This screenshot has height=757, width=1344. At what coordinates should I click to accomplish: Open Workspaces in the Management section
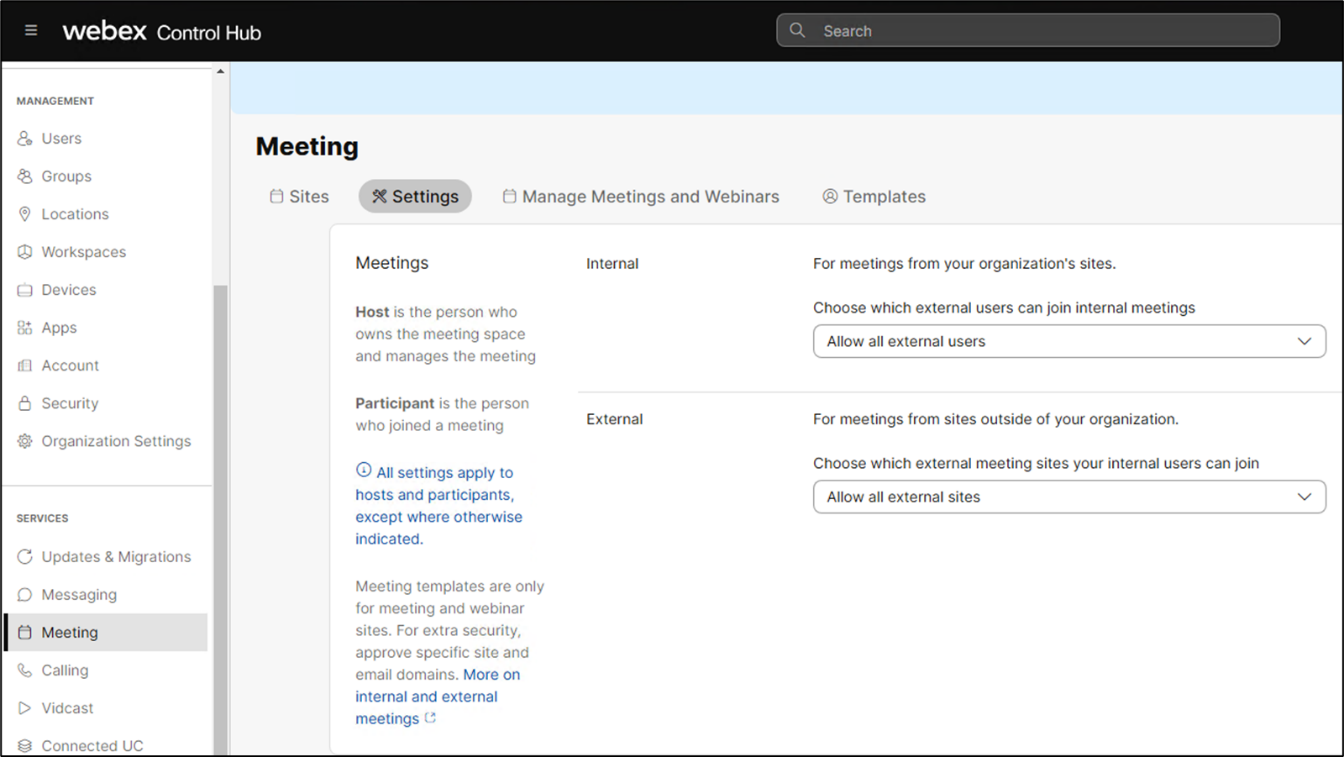tap(83, 252)
